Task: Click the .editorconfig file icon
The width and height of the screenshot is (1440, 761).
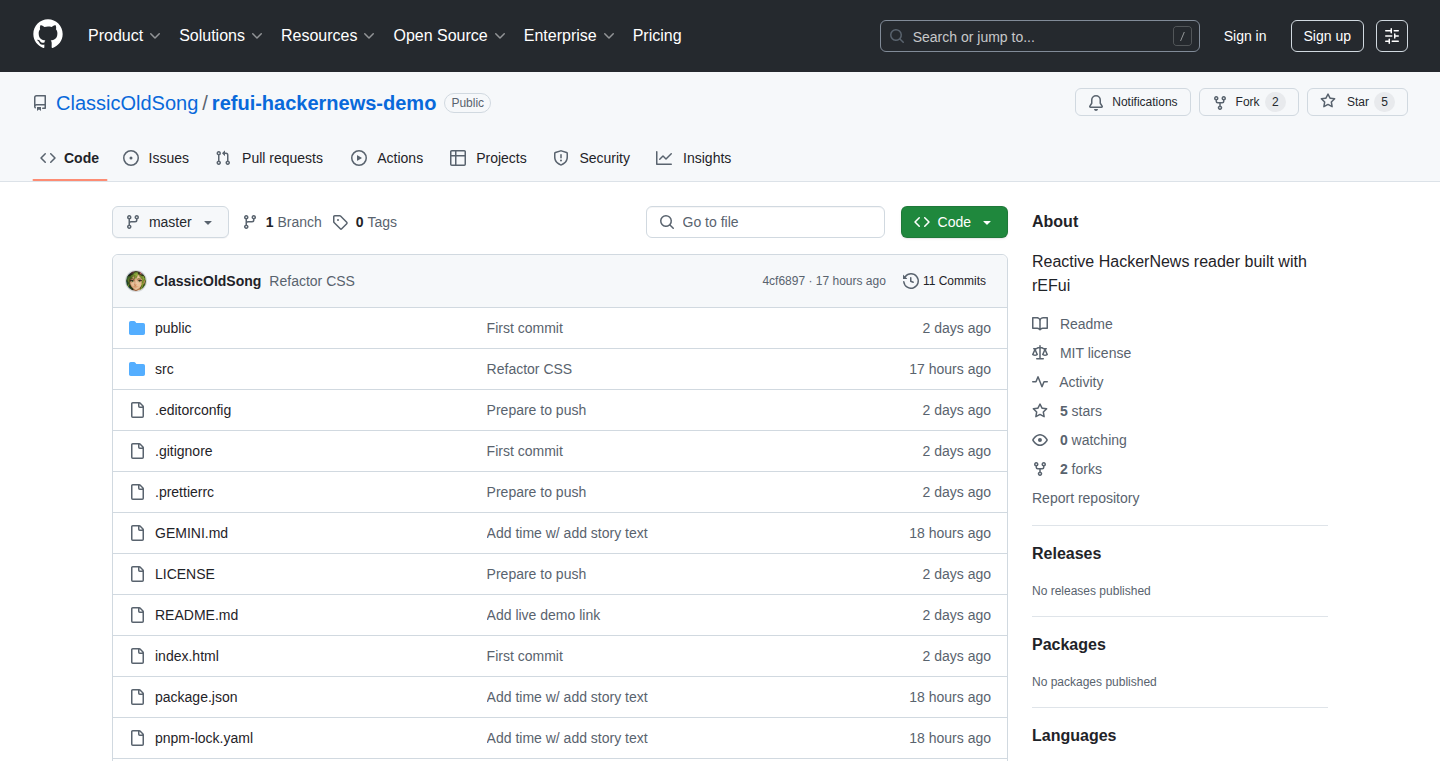Action: (137, 410)
